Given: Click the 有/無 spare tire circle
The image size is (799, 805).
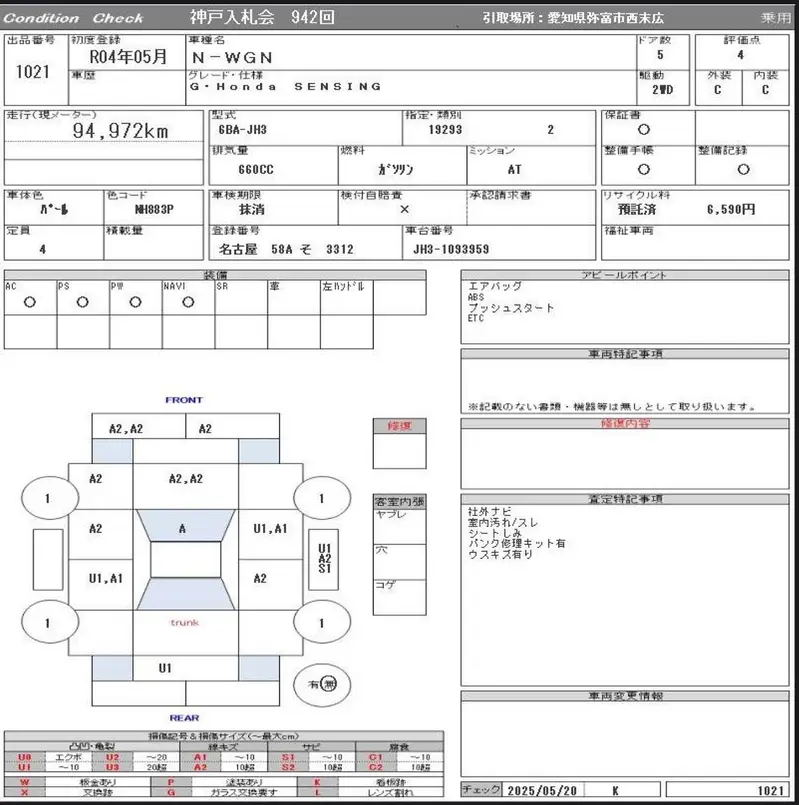Looking at the screenshot, I should point(321,684).
